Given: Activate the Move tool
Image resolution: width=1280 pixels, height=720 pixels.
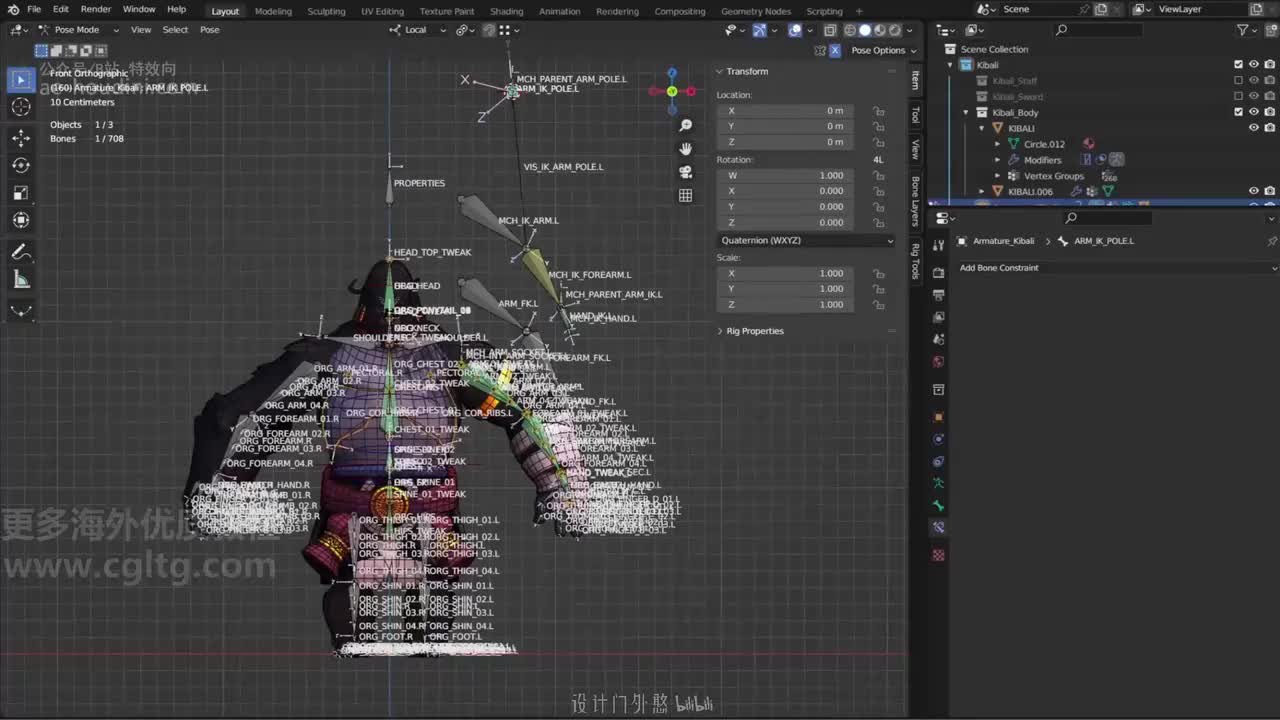Looking at the screenshot, I should [x=21, y=137].
